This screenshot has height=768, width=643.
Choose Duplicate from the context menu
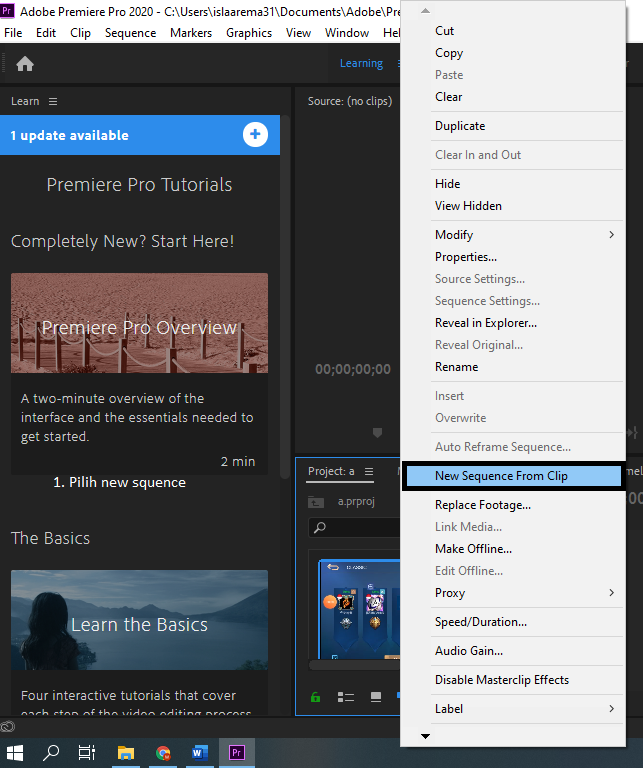click(x=526, y=126)
